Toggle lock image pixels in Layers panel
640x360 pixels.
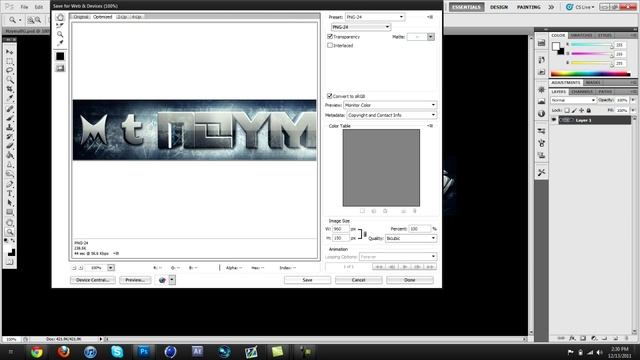tap(574, 110)
